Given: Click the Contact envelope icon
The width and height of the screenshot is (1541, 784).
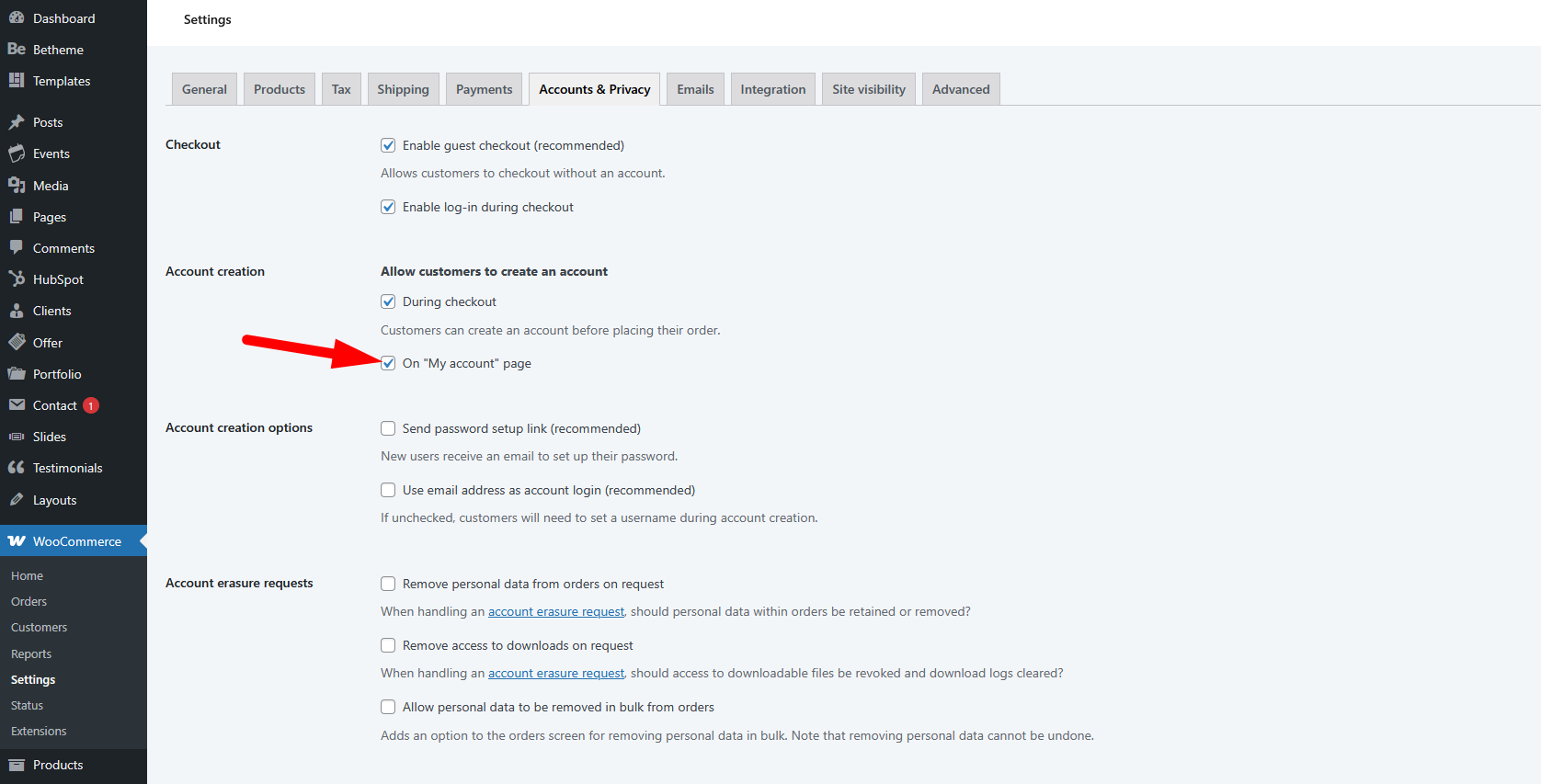Looking at the screenshot, I should coord(17,405).
